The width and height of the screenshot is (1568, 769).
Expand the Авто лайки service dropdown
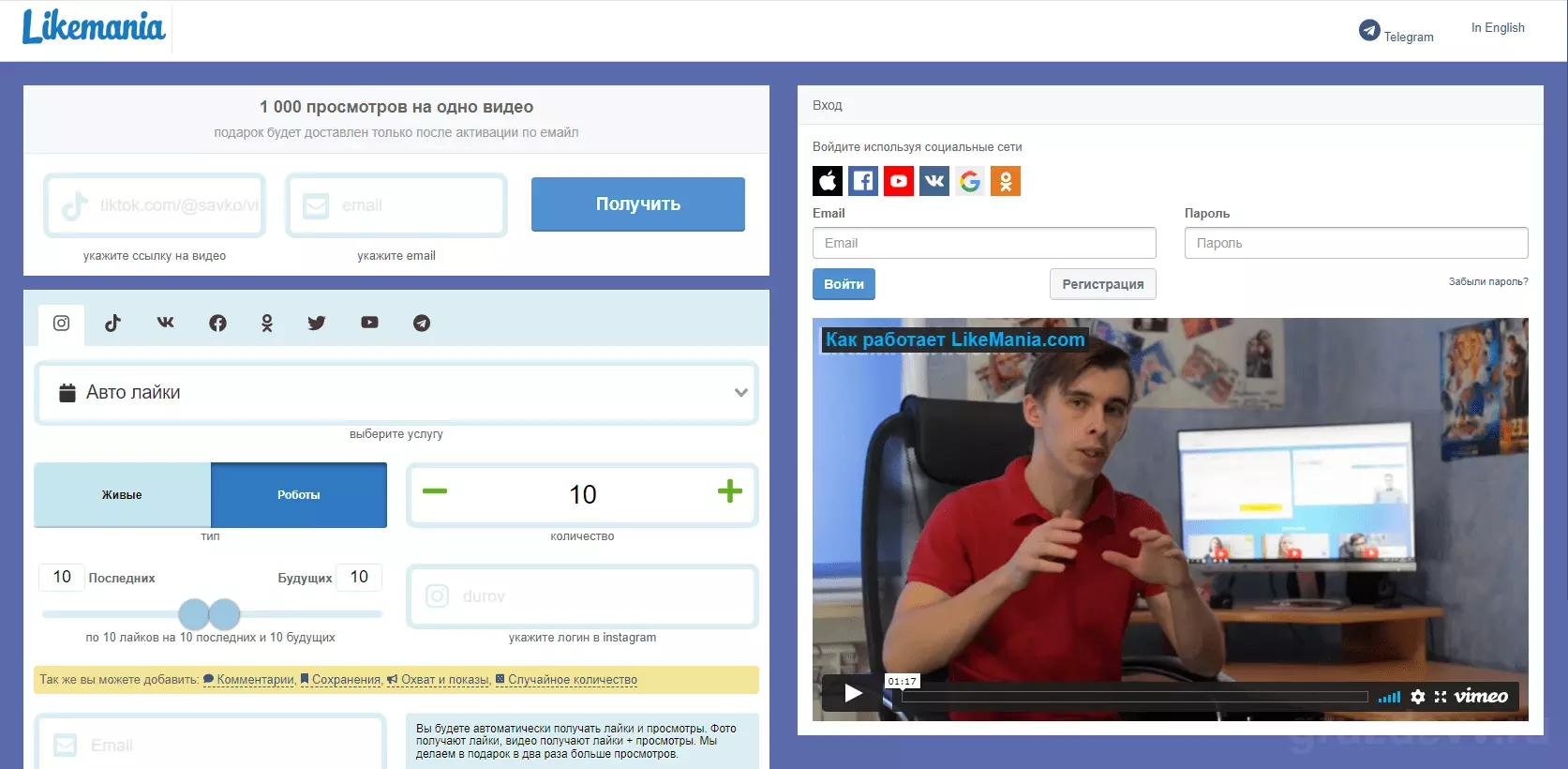pos(396,393)
